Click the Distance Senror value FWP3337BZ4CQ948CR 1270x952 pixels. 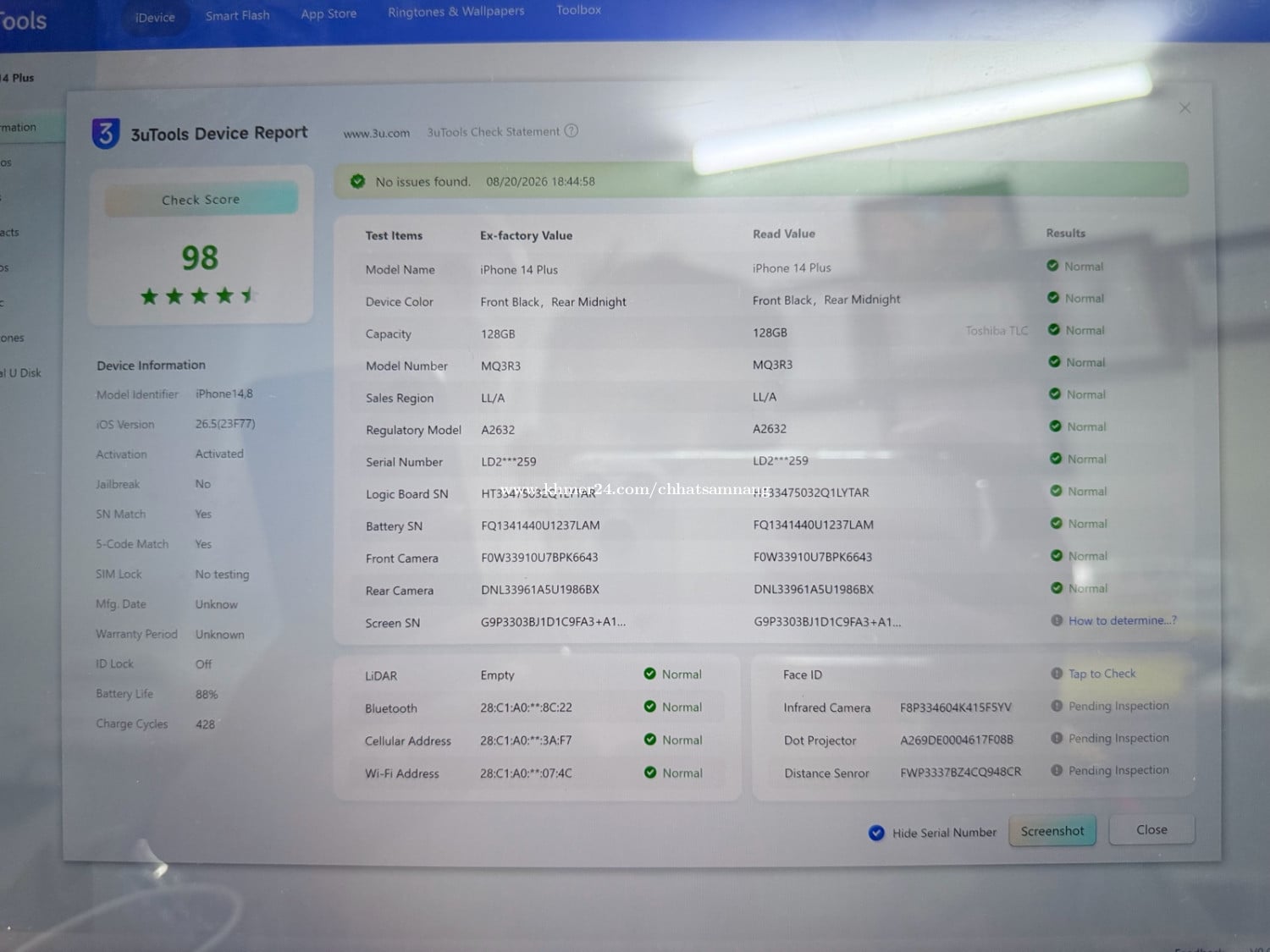[x=961, y=772]
